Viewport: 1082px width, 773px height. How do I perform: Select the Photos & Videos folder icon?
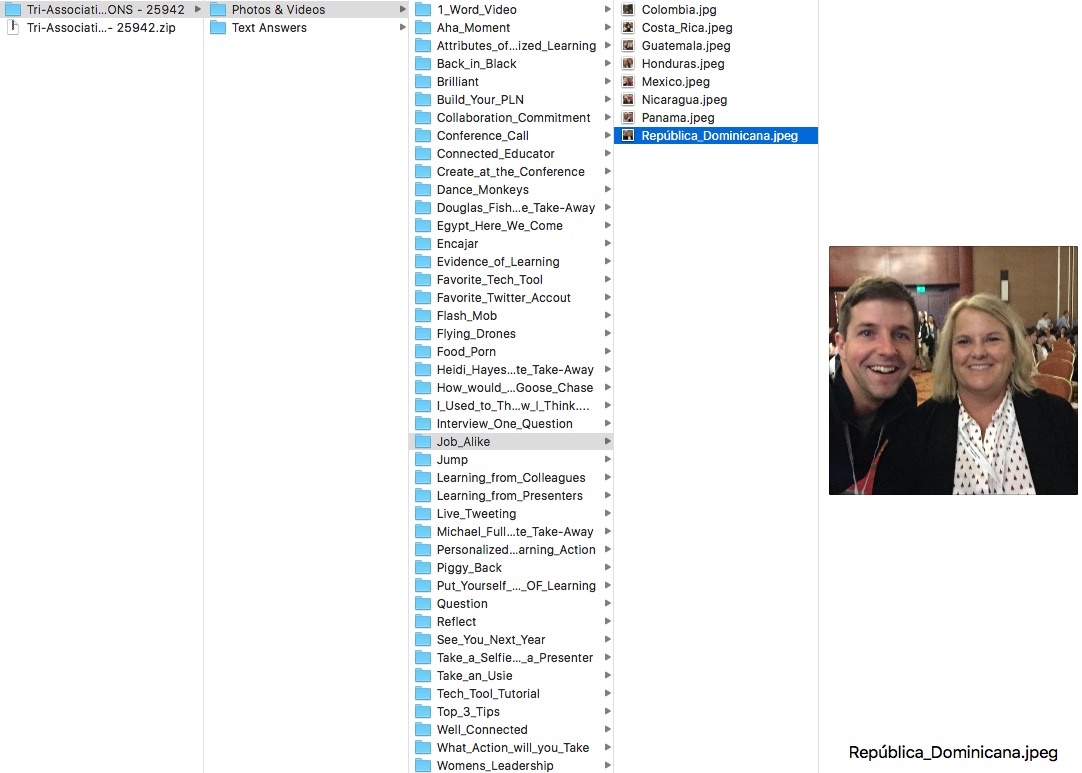pyautogui.click(x=218, y=10)
